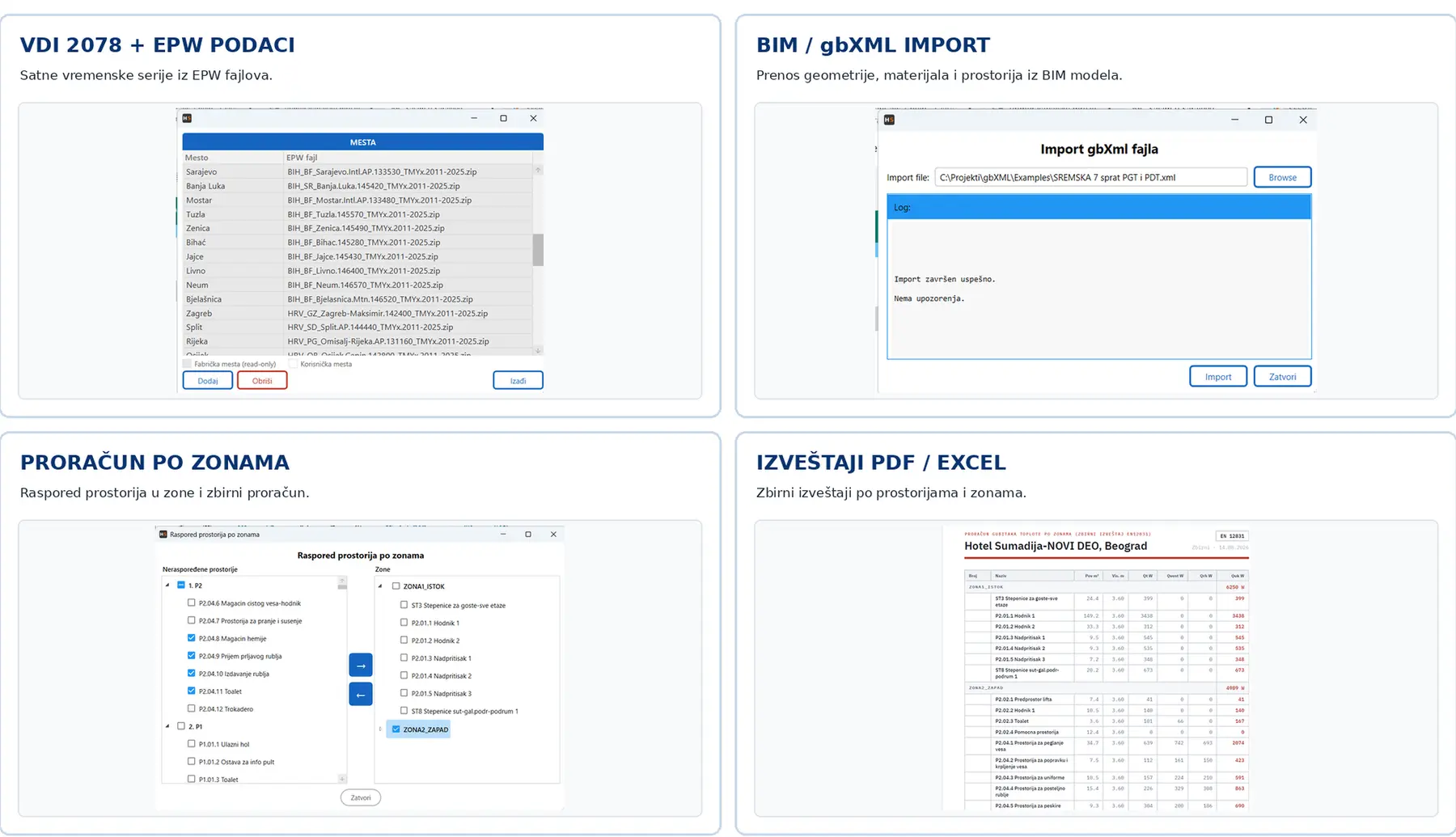
Task: Click the red Obriši button
Action: tap(262, 380)
